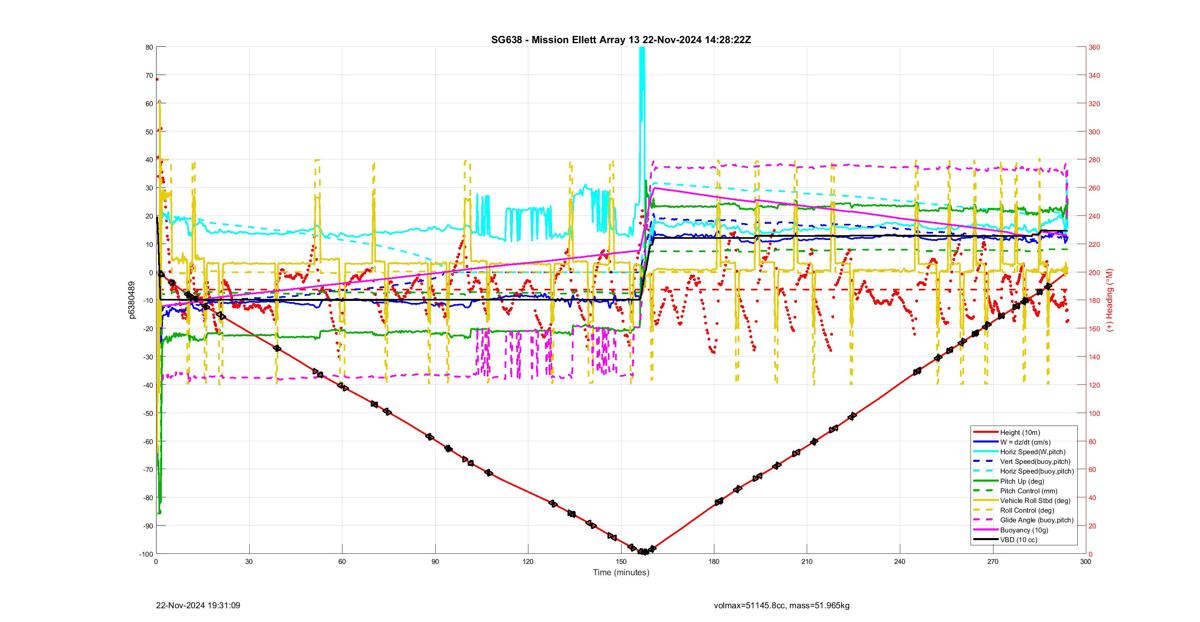Image resolution: width=1200 pixels, height=622 pixels.
Task: Select the 'Height (10m)' legend entry
Action: pos(1022,432)
